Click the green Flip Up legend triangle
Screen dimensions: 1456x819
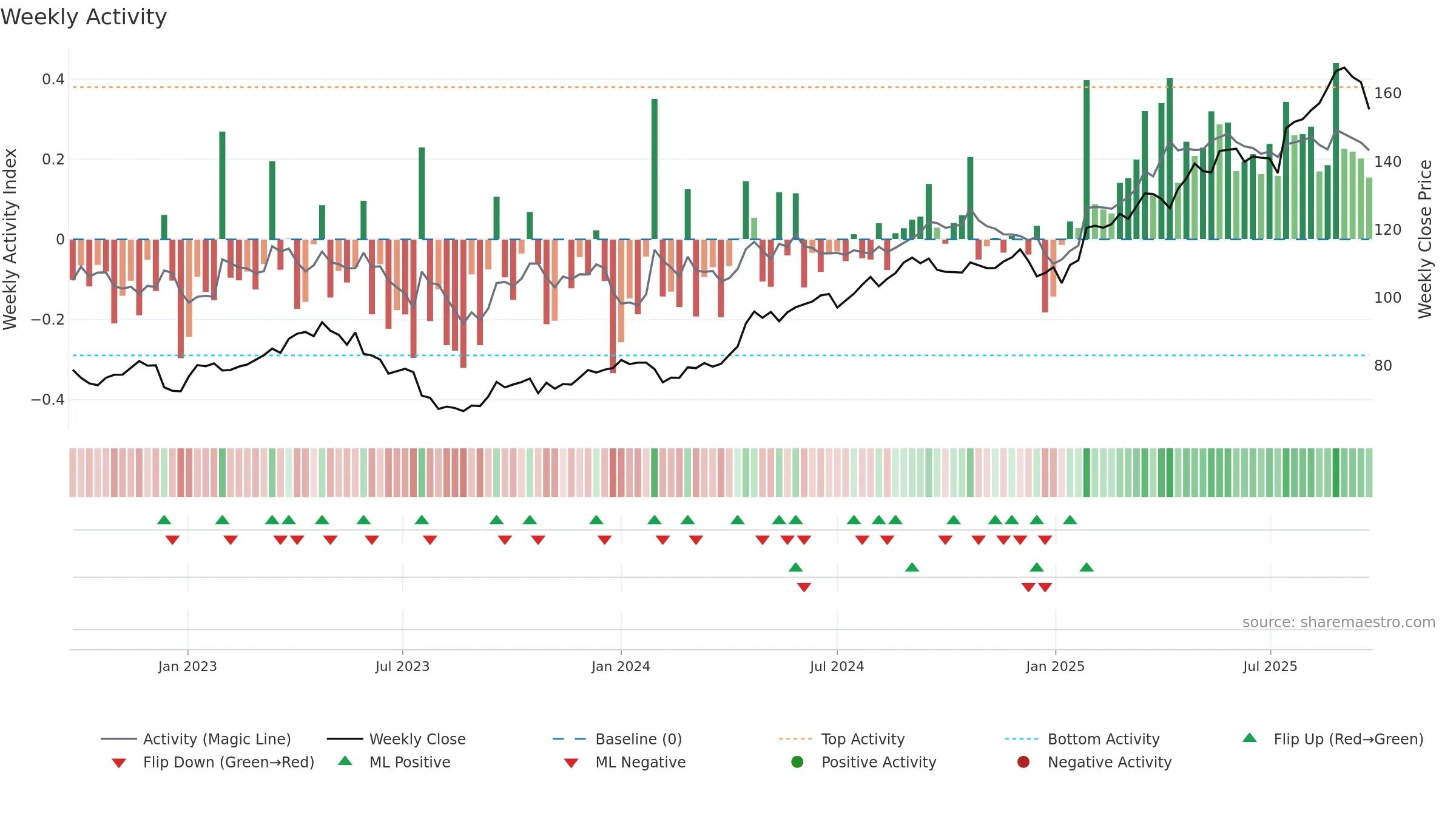[1250, 738]
